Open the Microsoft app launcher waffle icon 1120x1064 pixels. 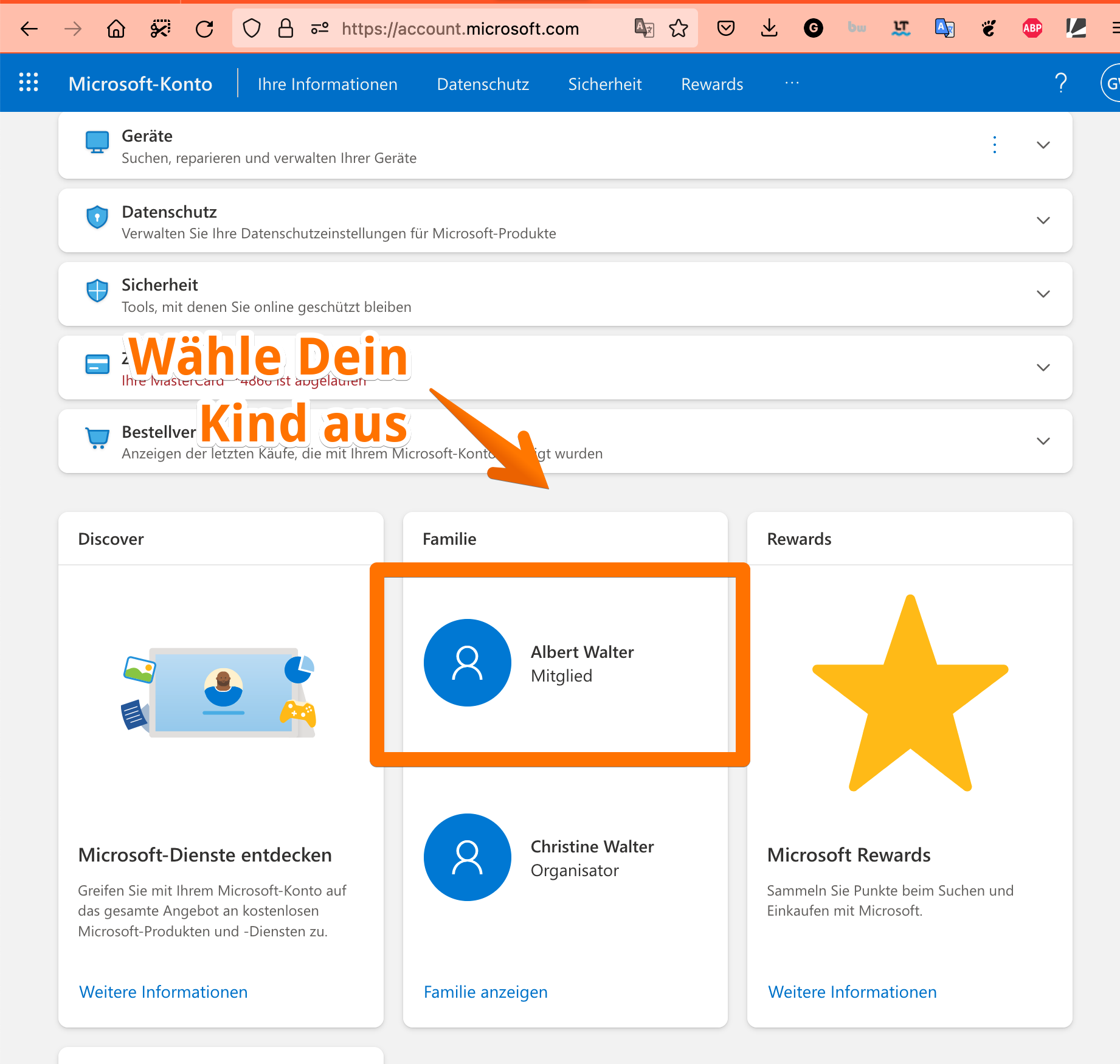click(28, 83)
